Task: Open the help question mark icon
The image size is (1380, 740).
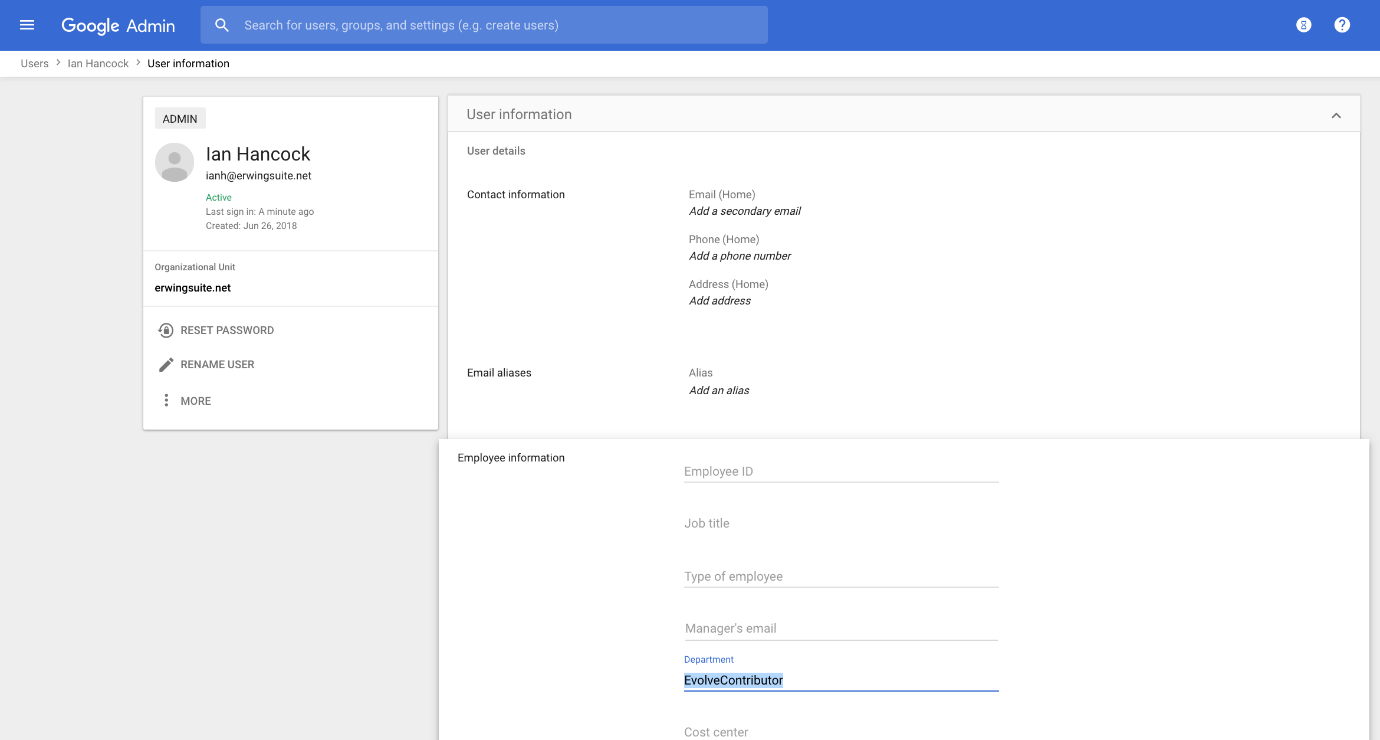Action: click(1342, 25)
